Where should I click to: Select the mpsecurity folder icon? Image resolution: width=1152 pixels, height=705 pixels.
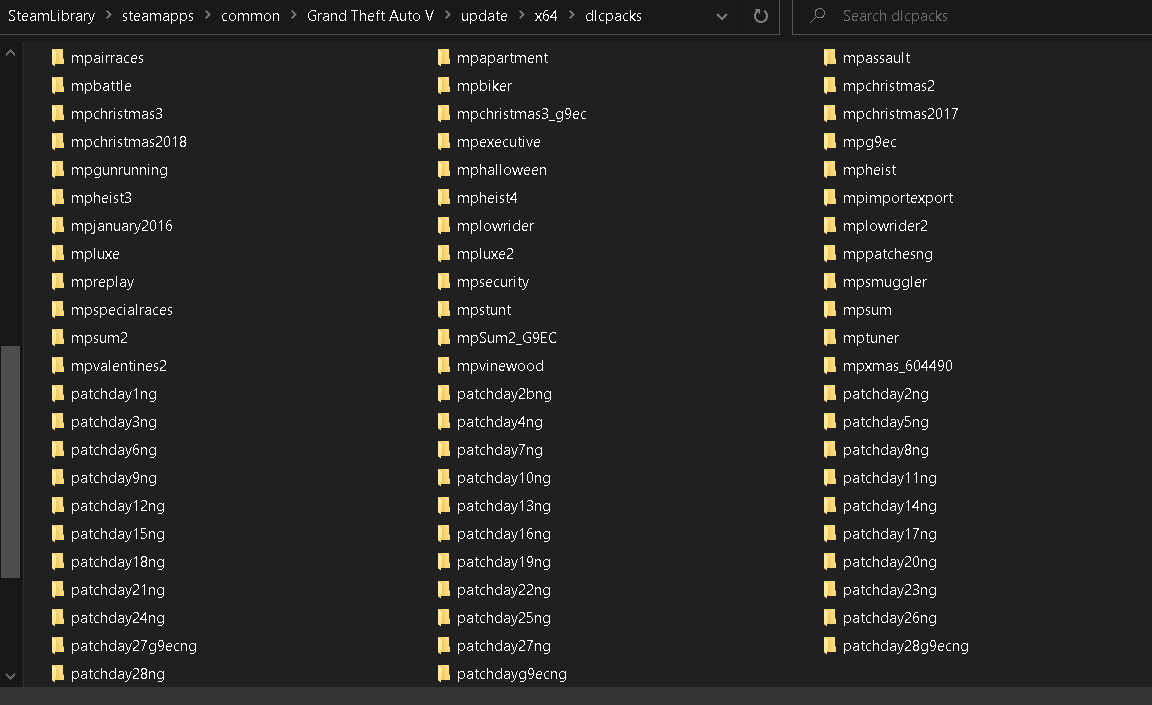444,281
